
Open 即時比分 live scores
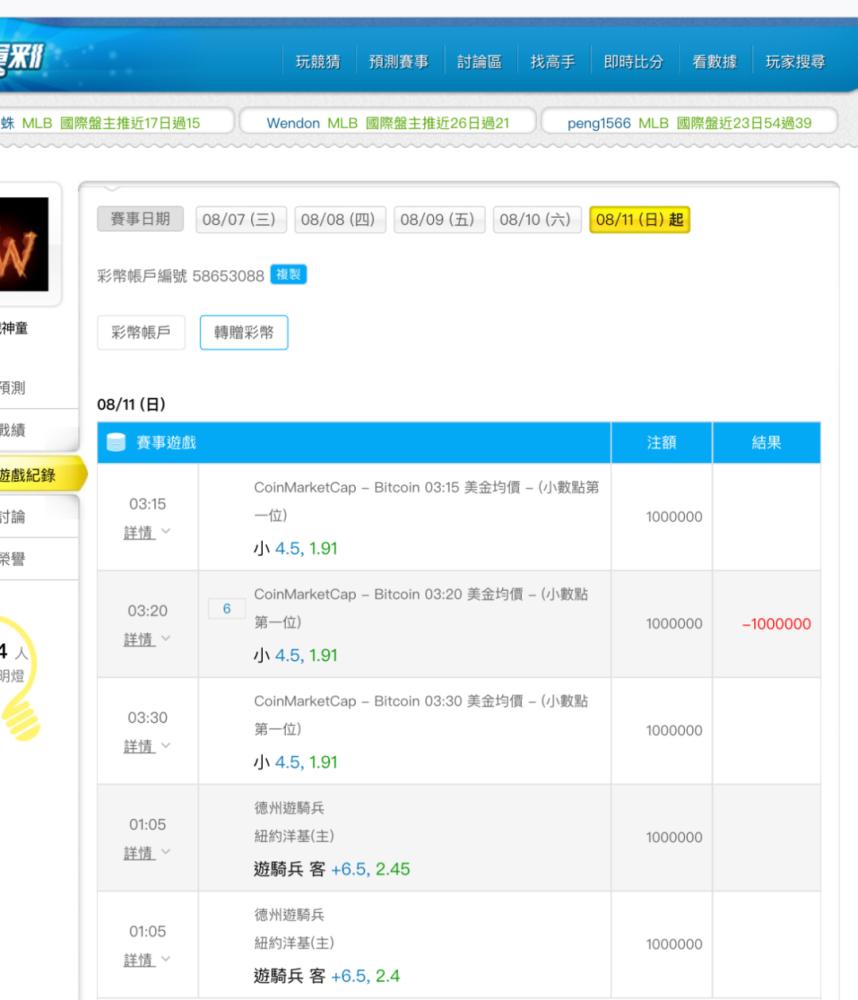(x=633, y=62)
